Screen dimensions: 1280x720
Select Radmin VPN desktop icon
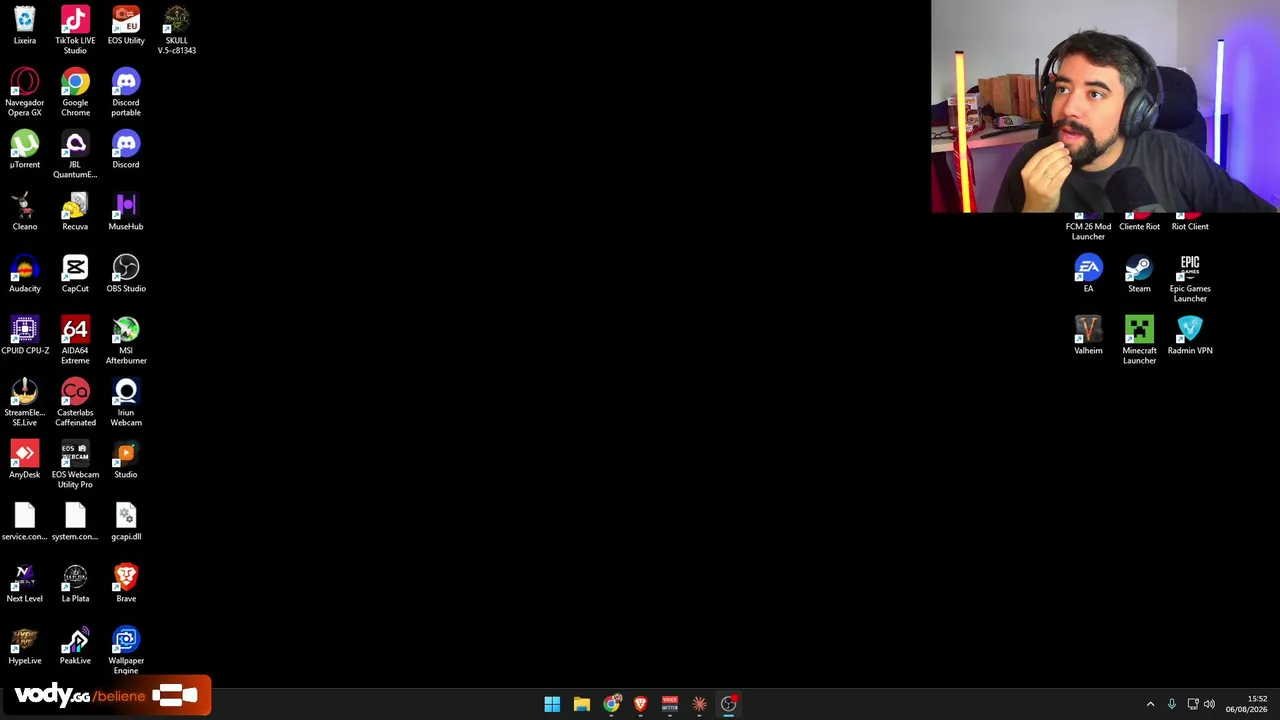tap(1190, 330)
